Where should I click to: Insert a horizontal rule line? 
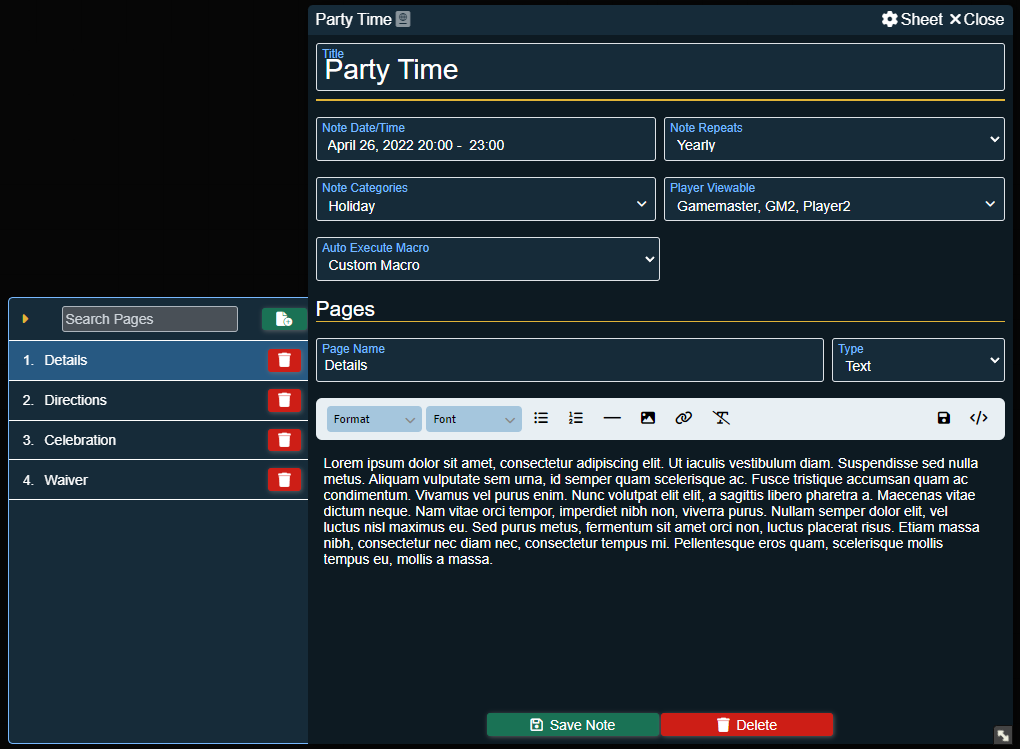[612, 418]
